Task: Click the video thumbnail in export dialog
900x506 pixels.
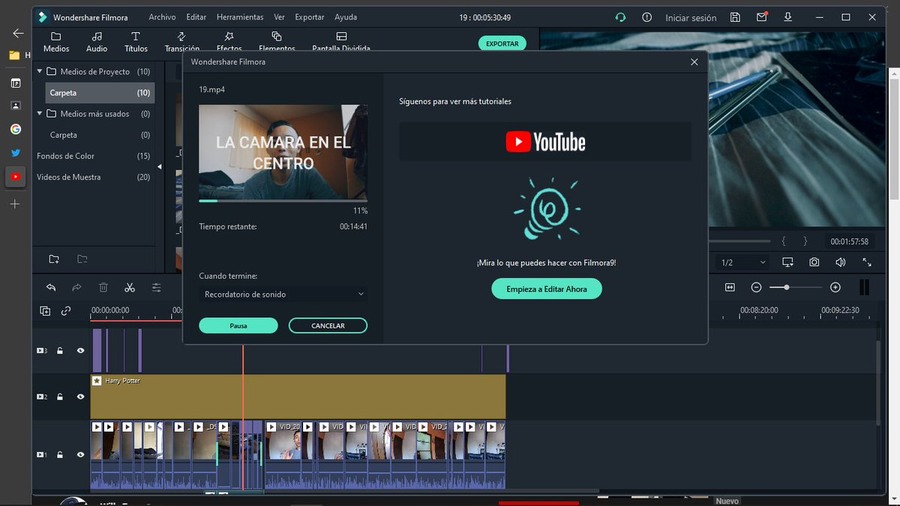Action: click(283, 152)
